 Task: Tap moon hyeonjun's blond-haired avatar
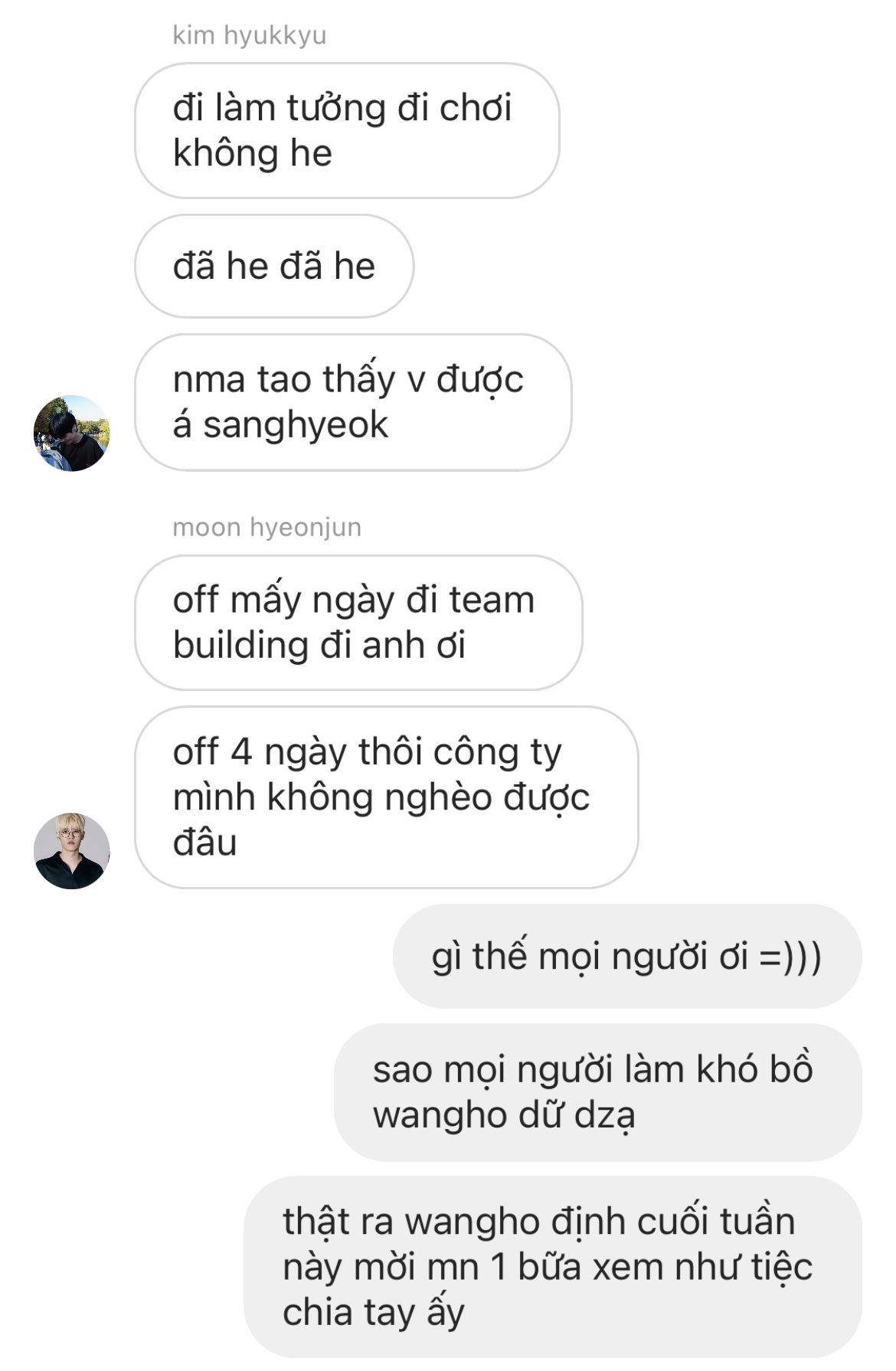pos(71,851)
